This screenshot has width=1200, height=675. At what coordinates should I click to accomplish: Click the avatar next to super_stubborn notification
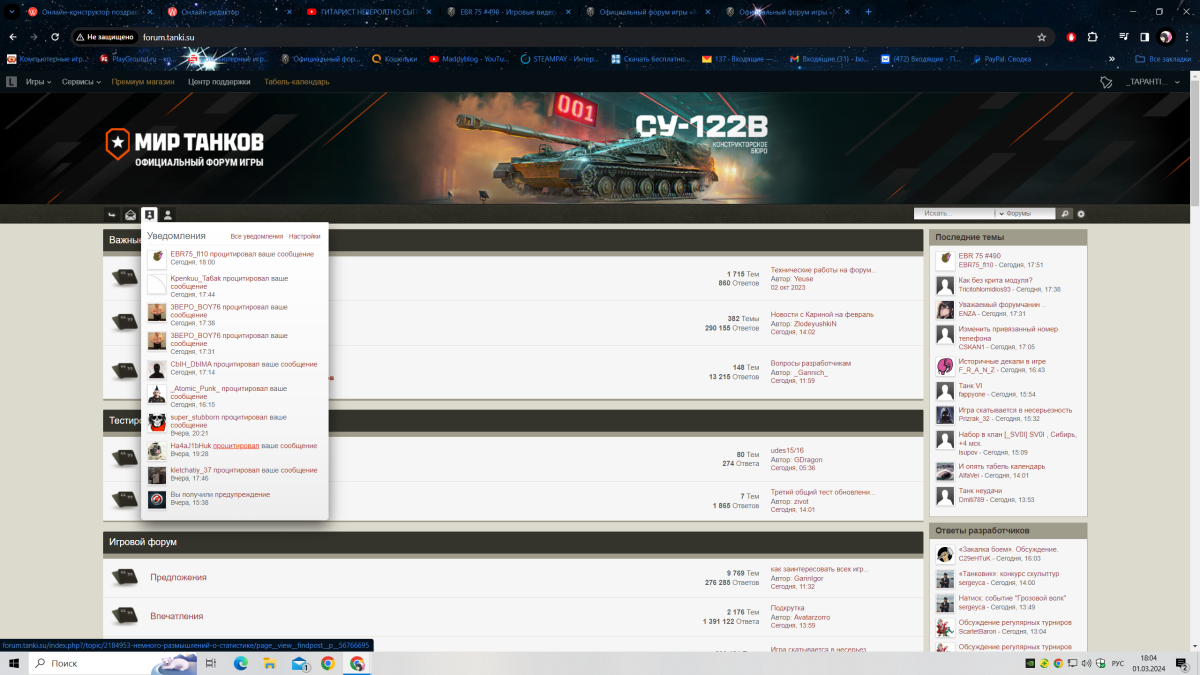click(x=157, y=421)
